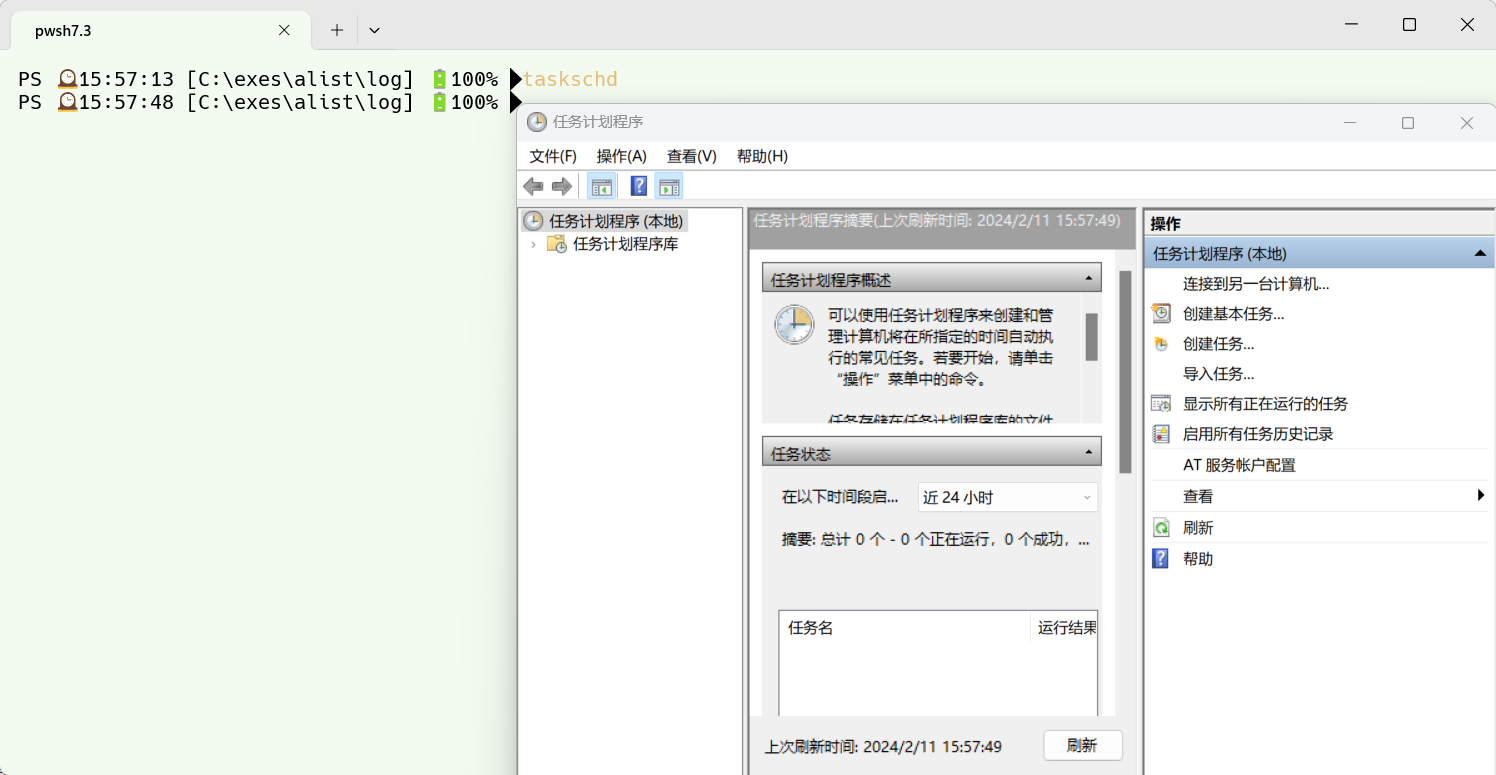Click 创建任务... action text

click(x=1218, y=344)
